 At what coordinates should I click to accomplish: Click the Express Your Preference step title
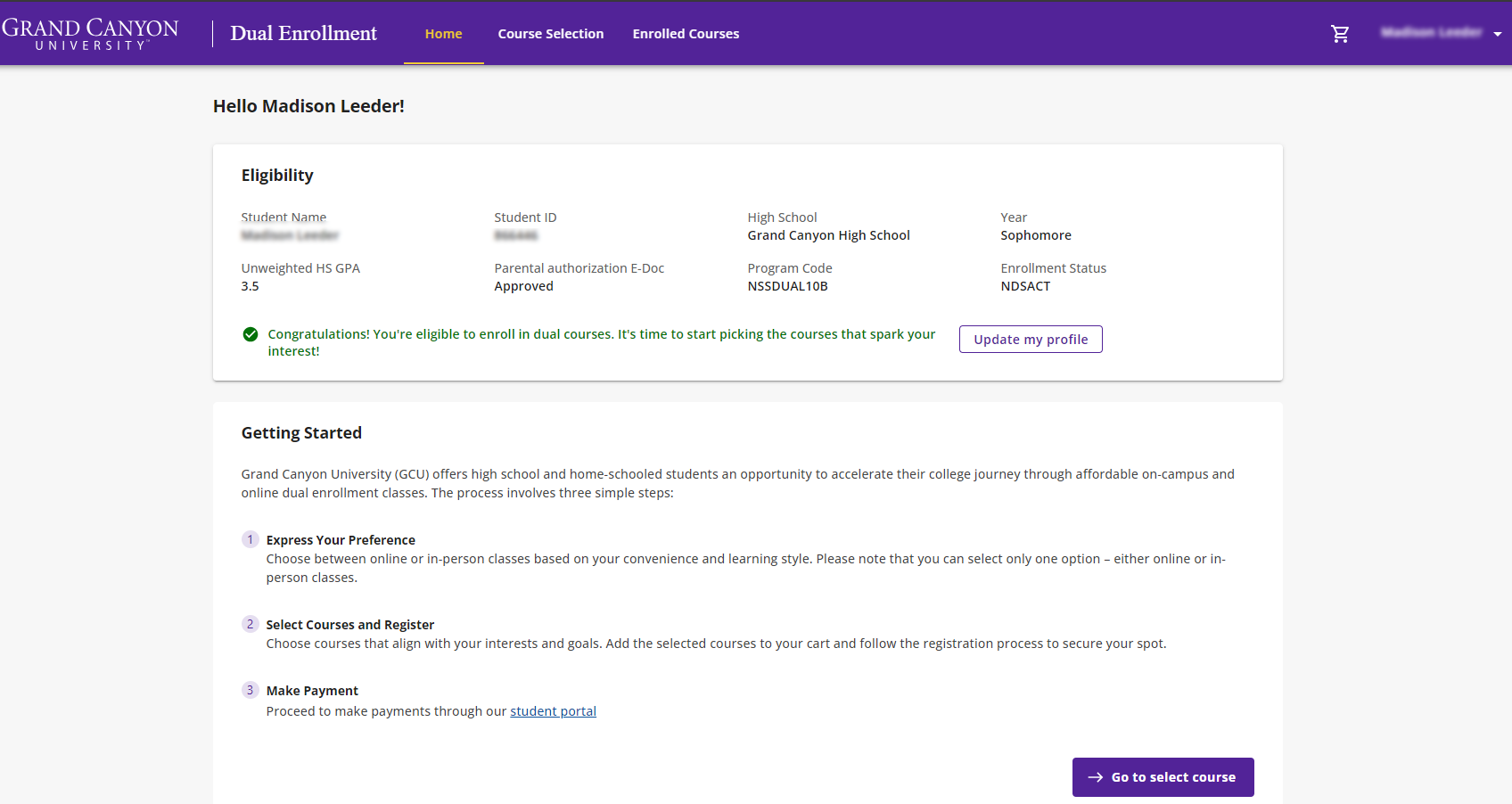coord(341,540)
